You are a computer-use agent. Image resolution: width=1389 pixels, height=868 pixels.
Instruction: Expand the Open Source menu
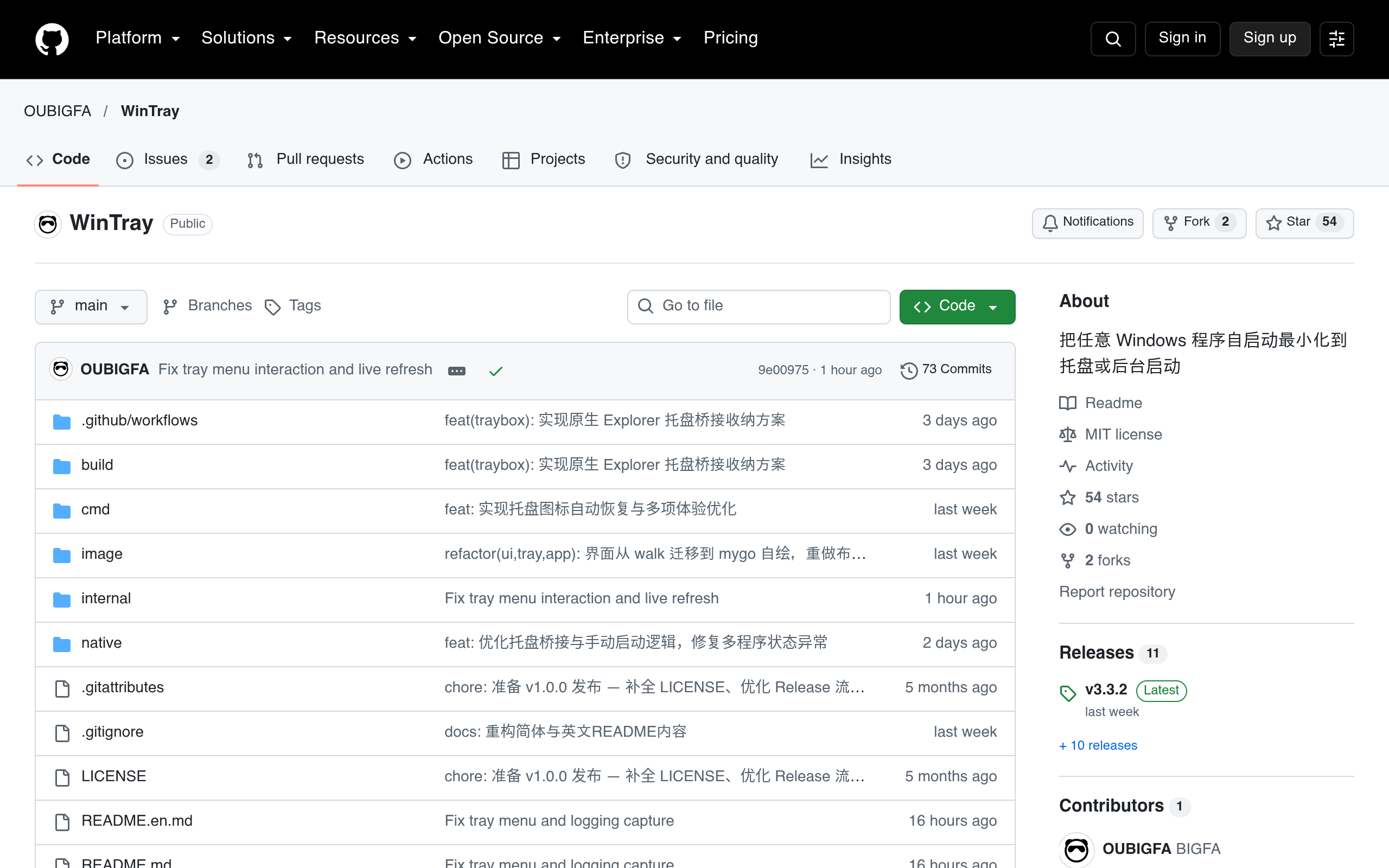[x=499, y=38]
